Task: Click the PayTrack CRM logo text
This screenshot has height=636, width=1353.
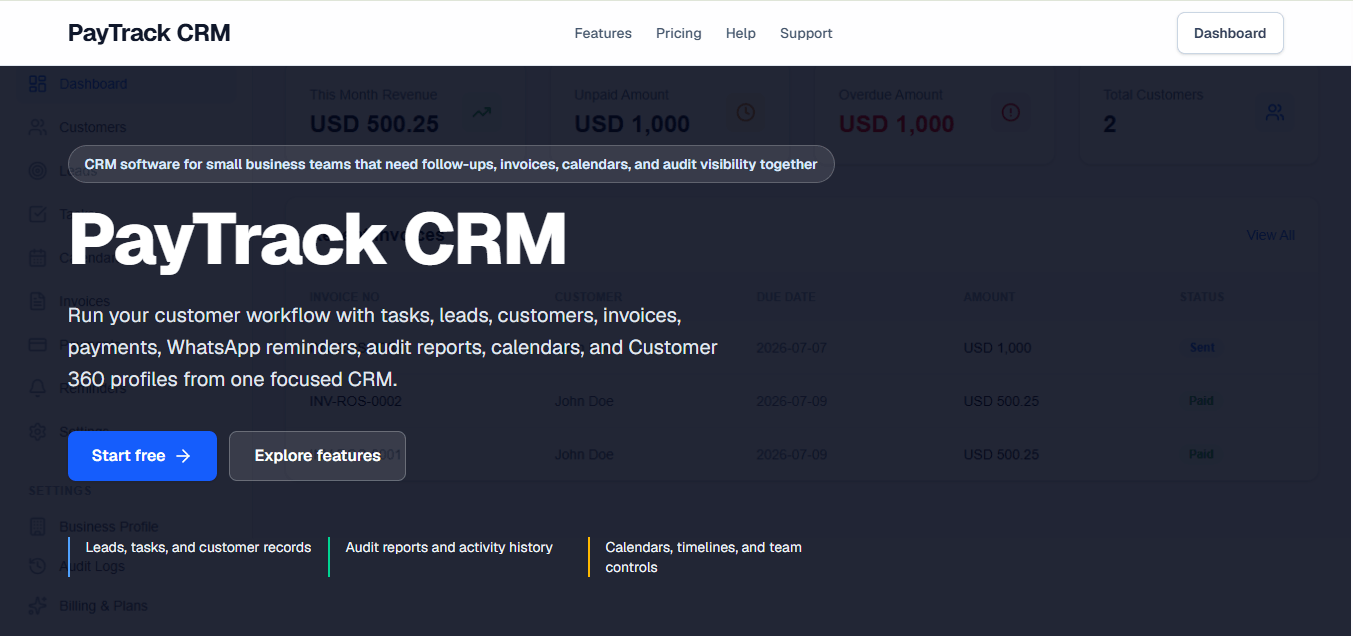Action: pos(149,33)
